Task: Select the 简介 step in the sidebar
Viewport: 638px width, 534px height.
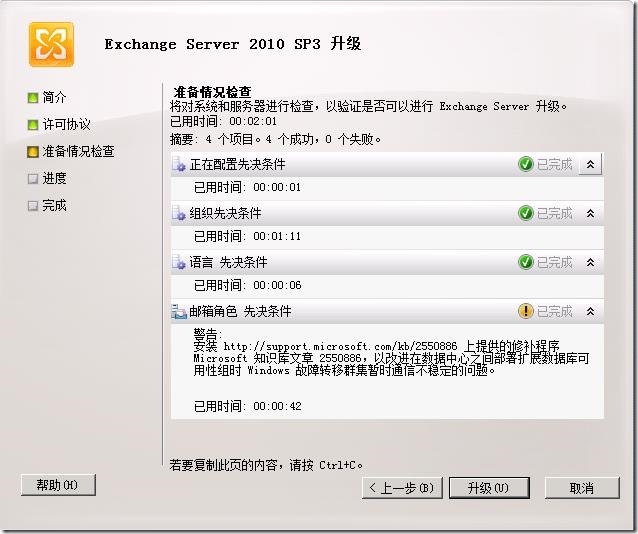Action: [x=54, y=98]
